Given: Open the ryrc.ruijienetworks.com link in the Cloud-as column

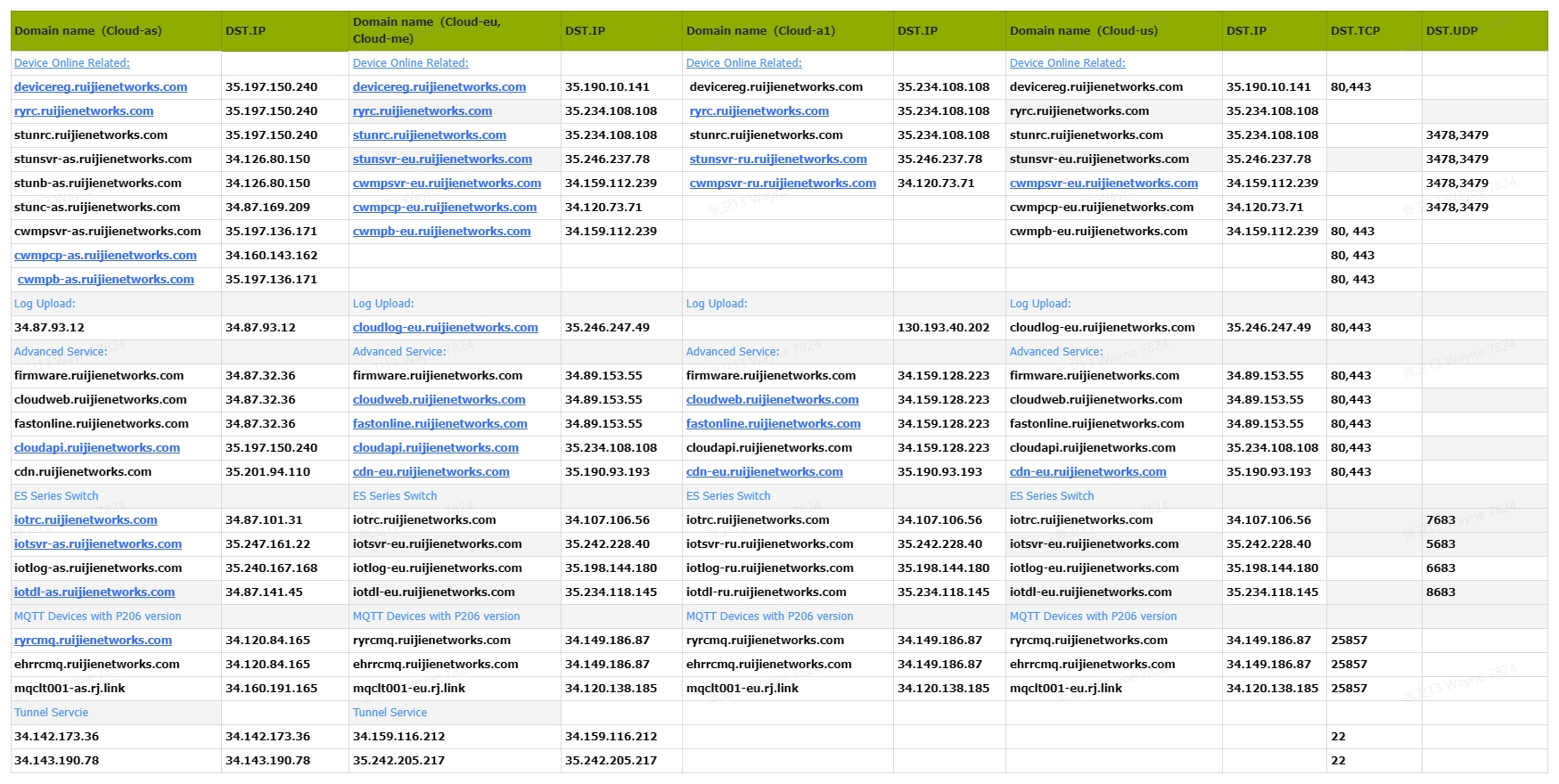Looking at the screenshot, I should (84, 111).
